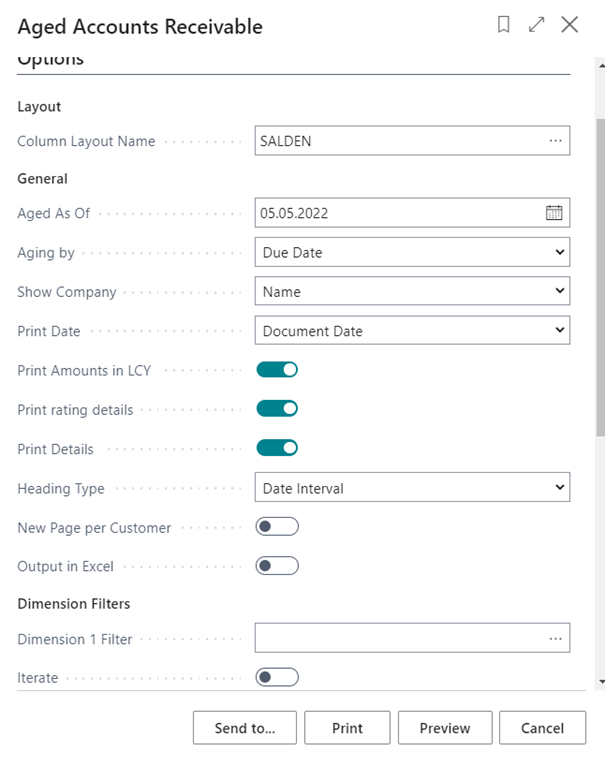Open Column Layout Name lookup ellipsis

tap(555, 141)
